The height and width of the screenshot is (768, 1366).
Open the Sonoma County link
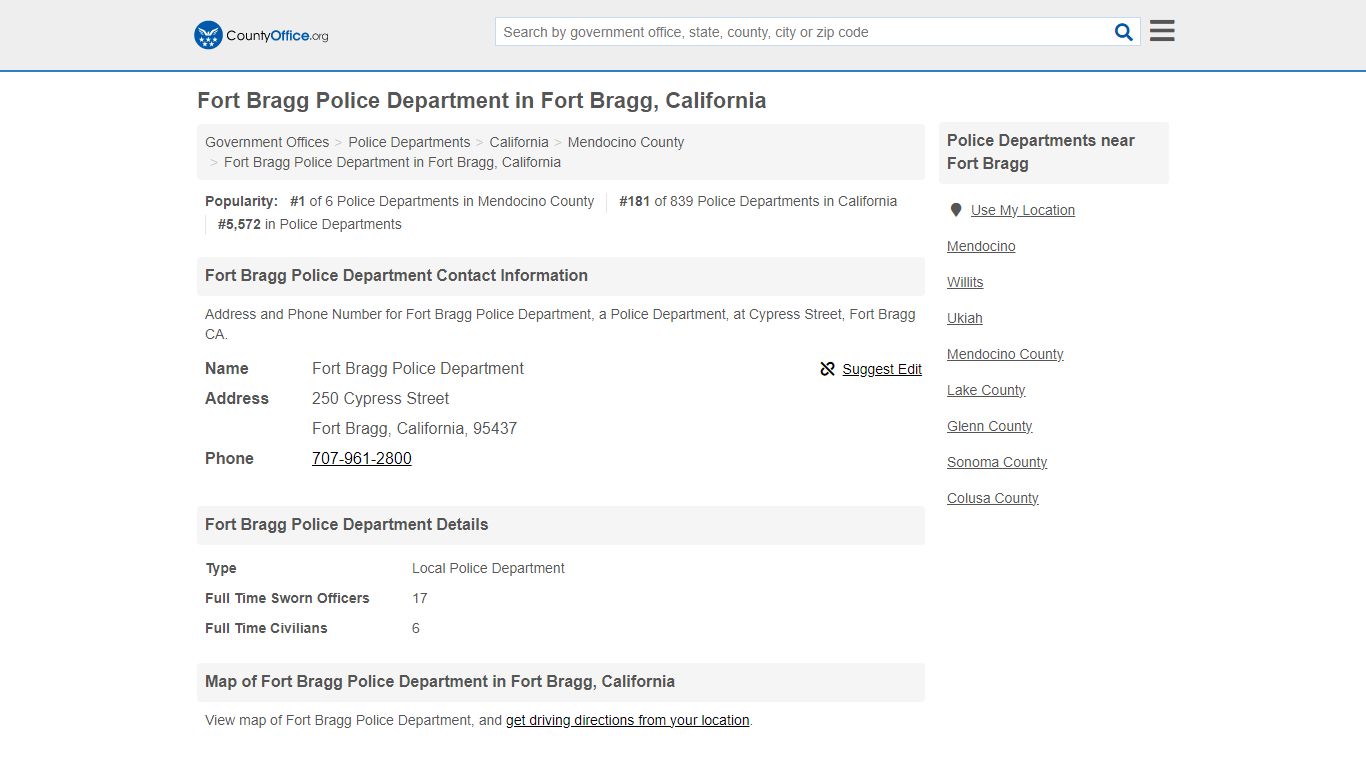(x=997, y=462)
